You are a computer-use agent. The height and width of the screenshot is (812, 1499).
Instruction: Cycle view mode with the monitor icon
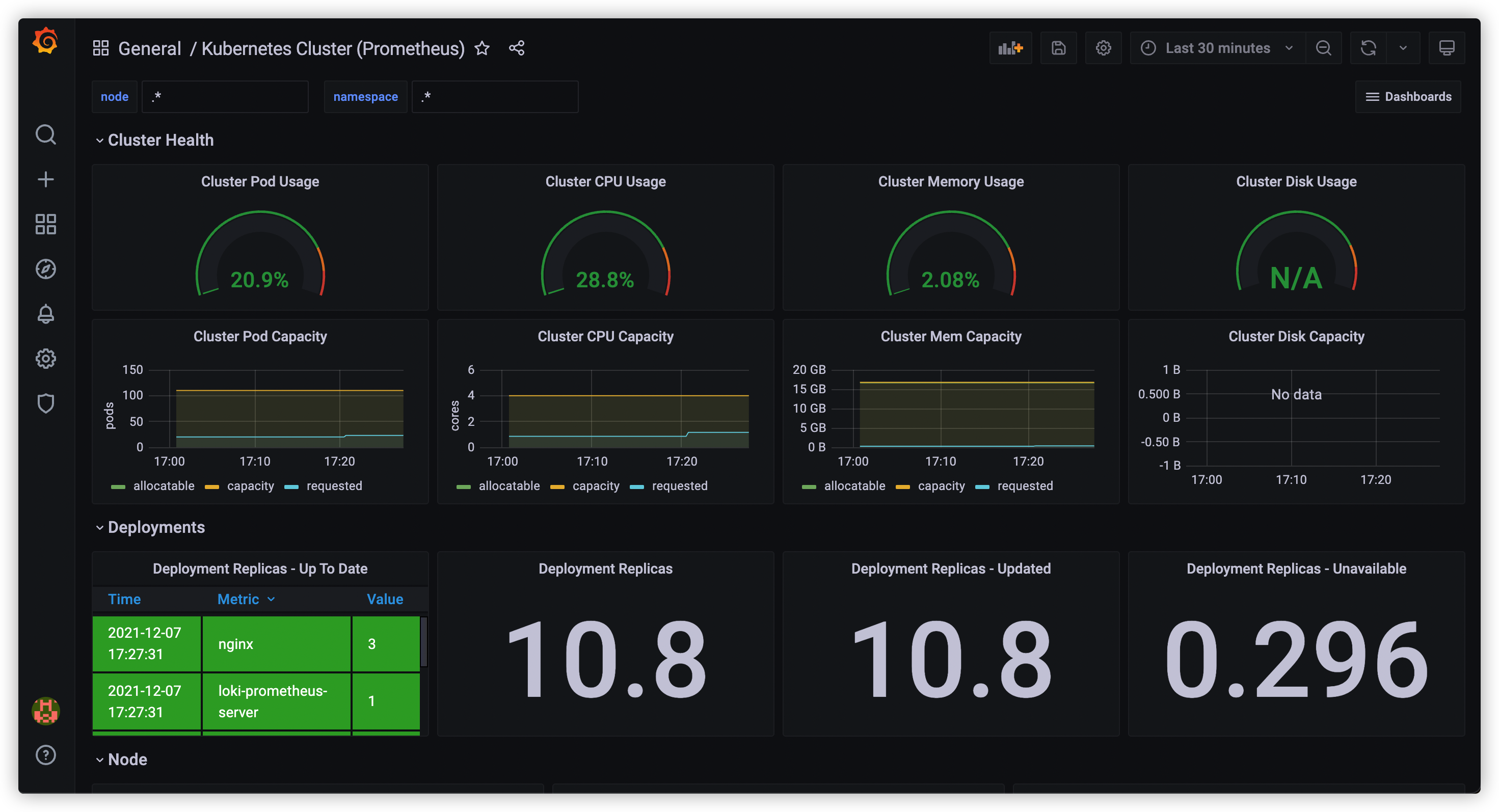tap(1447, 48)
